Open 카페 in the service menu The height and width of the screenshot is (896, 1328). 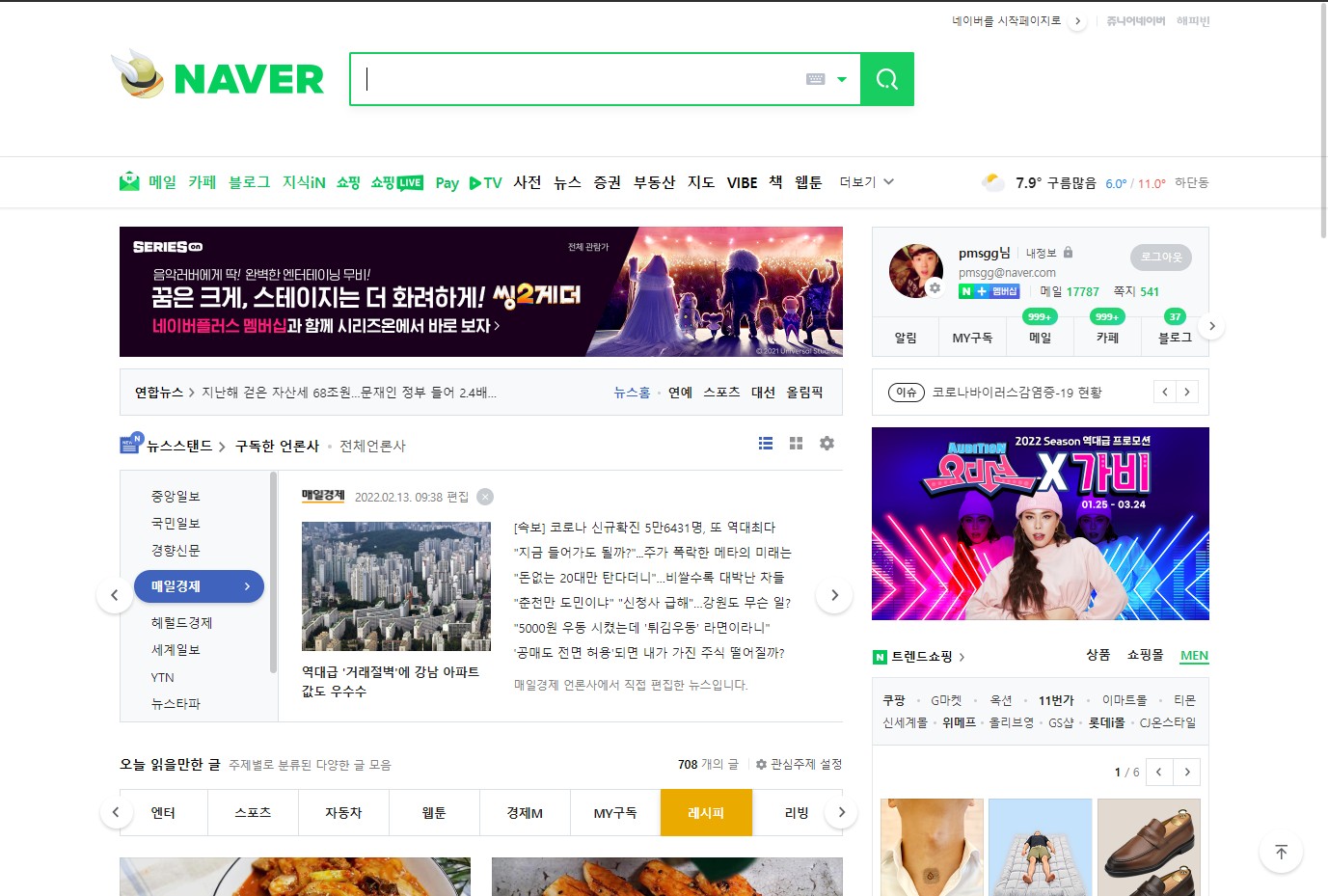pos(203,182)
